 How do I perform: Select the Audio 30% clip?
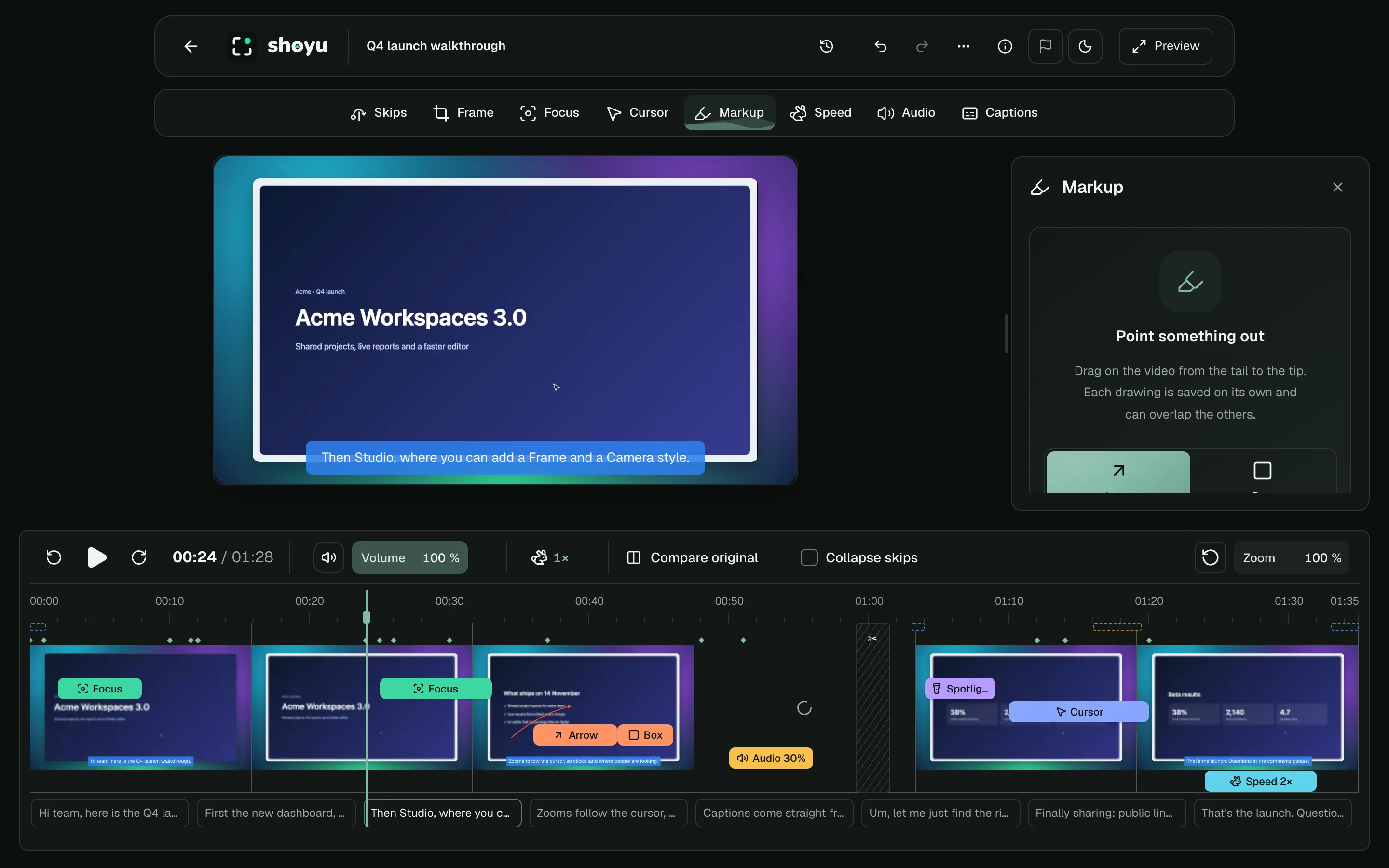point(771,758)
